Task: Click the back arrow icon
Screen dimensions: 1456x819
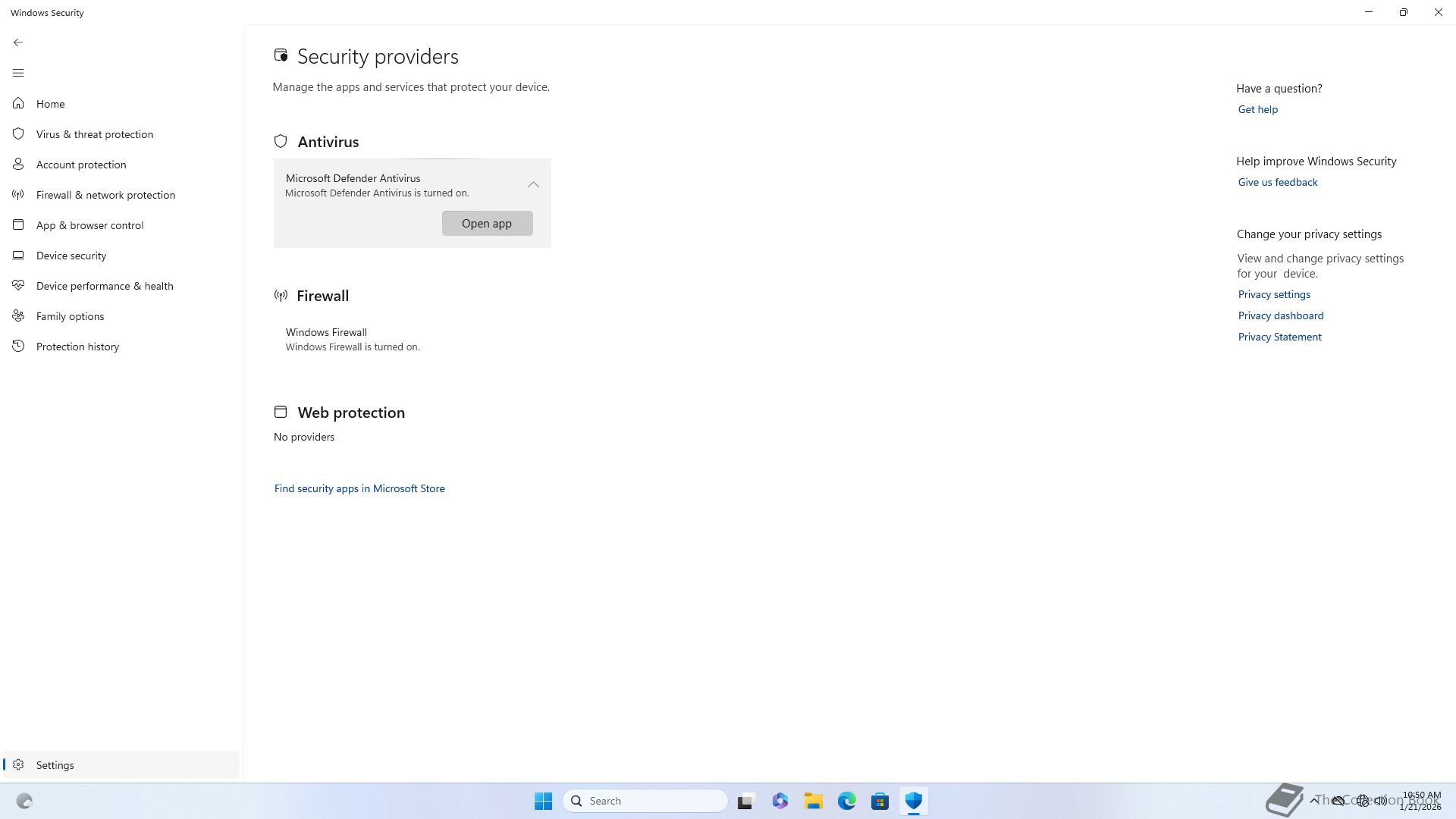Action: 18,42
